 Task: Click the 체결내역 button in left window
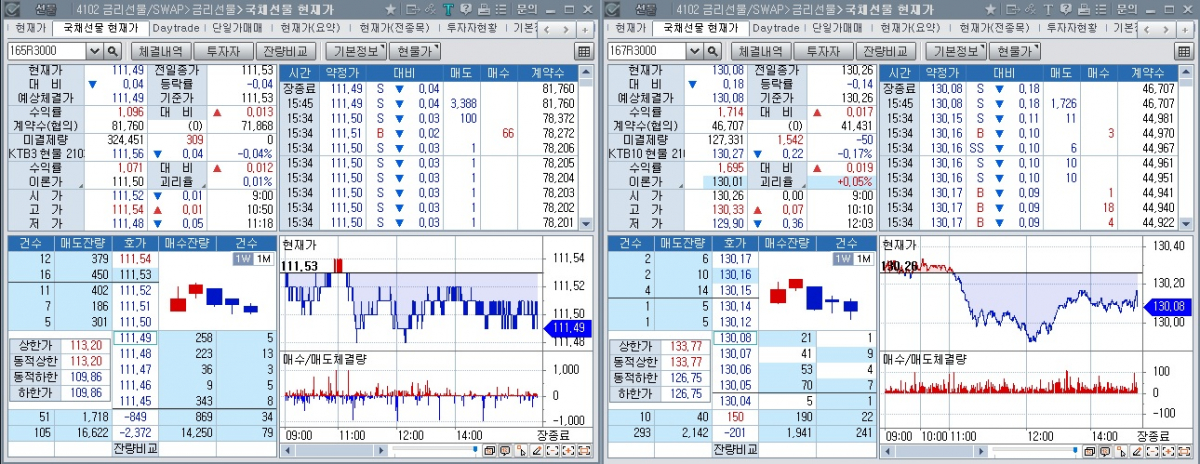tap(160, 50)
